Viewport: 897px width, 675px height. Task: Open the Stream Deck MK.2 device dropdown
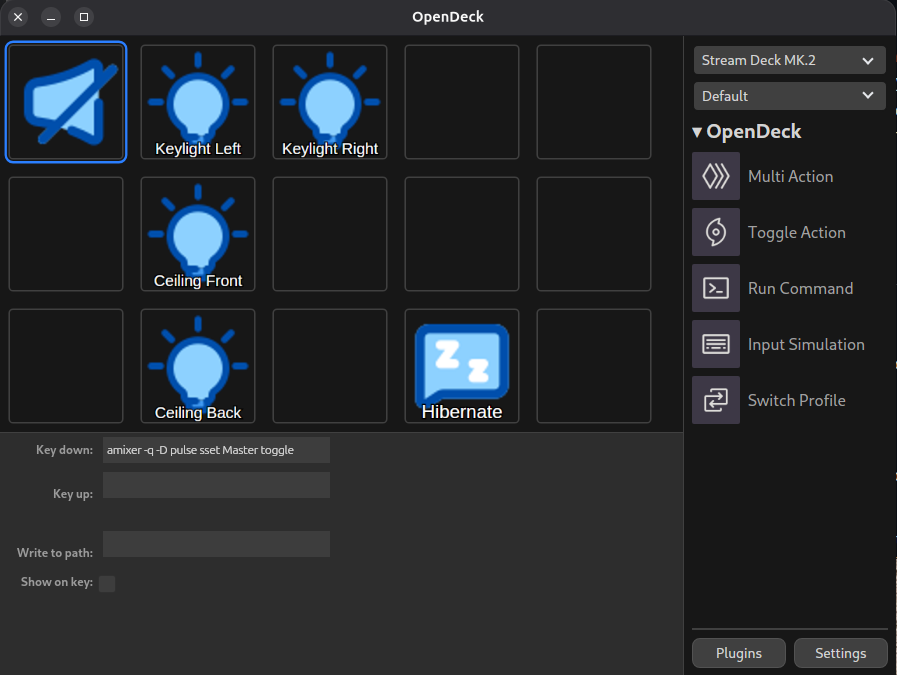coord(789,60)
